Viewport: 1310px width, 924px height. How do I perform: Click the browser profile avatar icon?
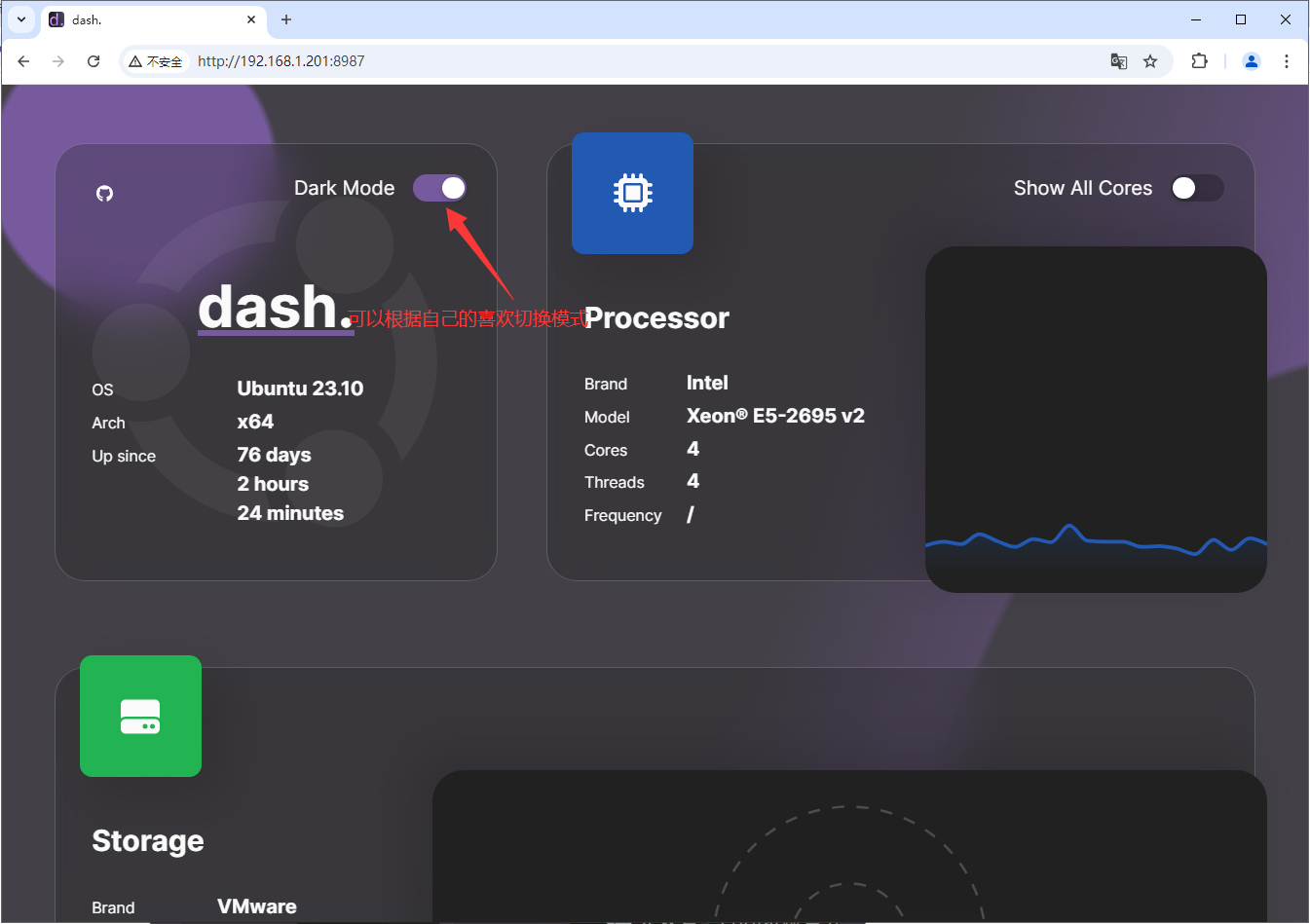click(x=1251, y=60)
